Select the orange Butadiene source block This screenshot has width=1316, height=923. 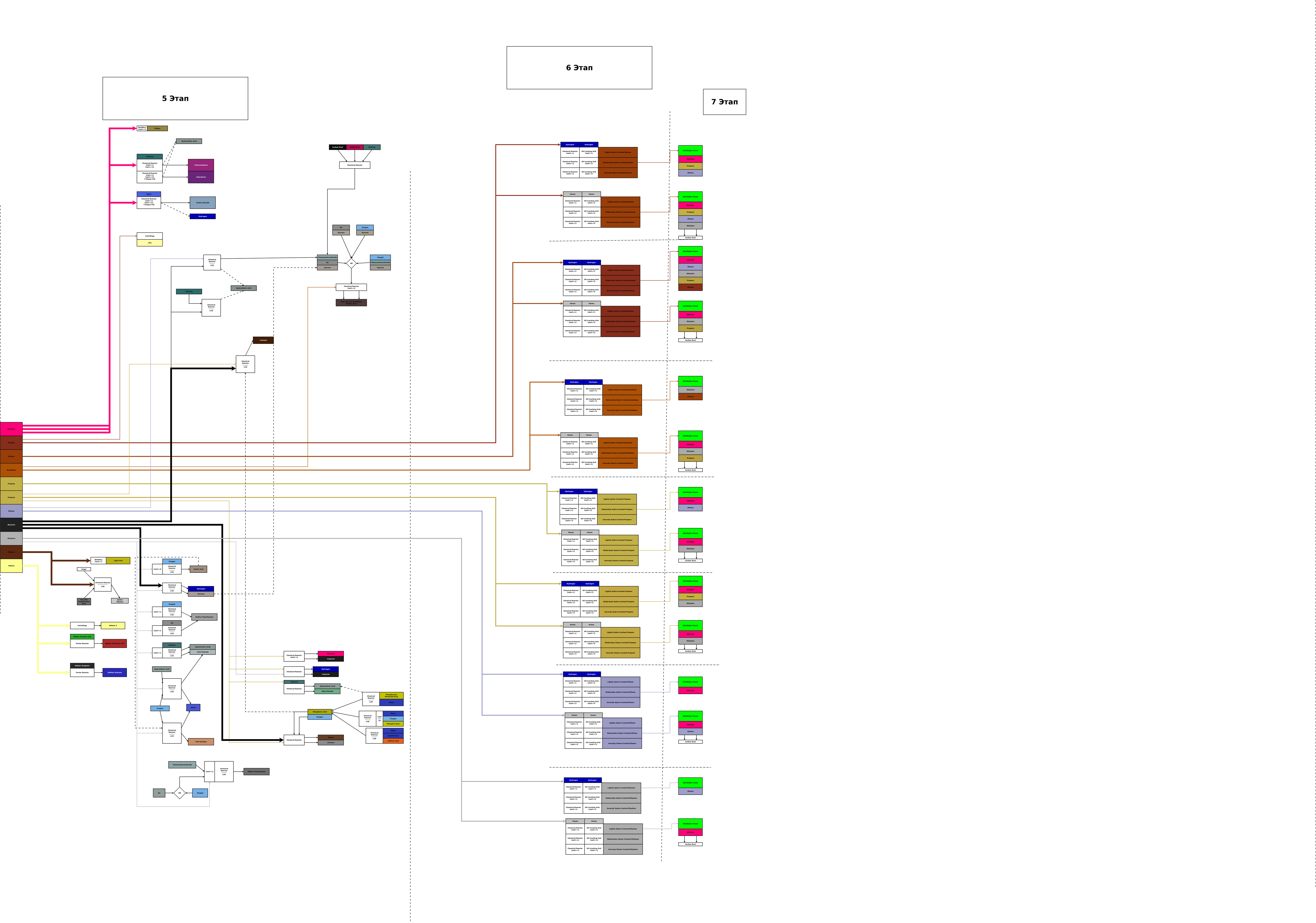[12, 470]
